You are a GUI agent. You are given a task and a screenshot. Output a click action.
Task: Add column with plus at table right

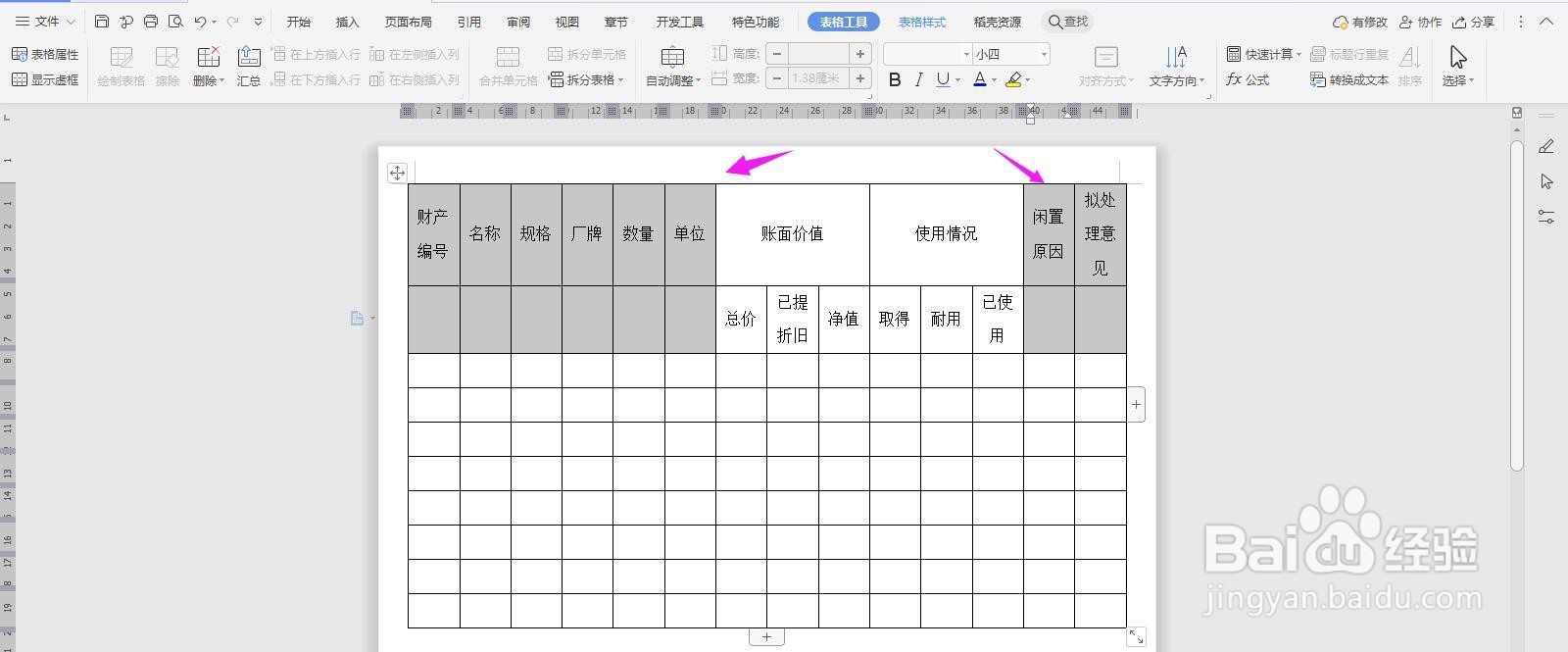pyautogui.click(x=1136, y=404)
